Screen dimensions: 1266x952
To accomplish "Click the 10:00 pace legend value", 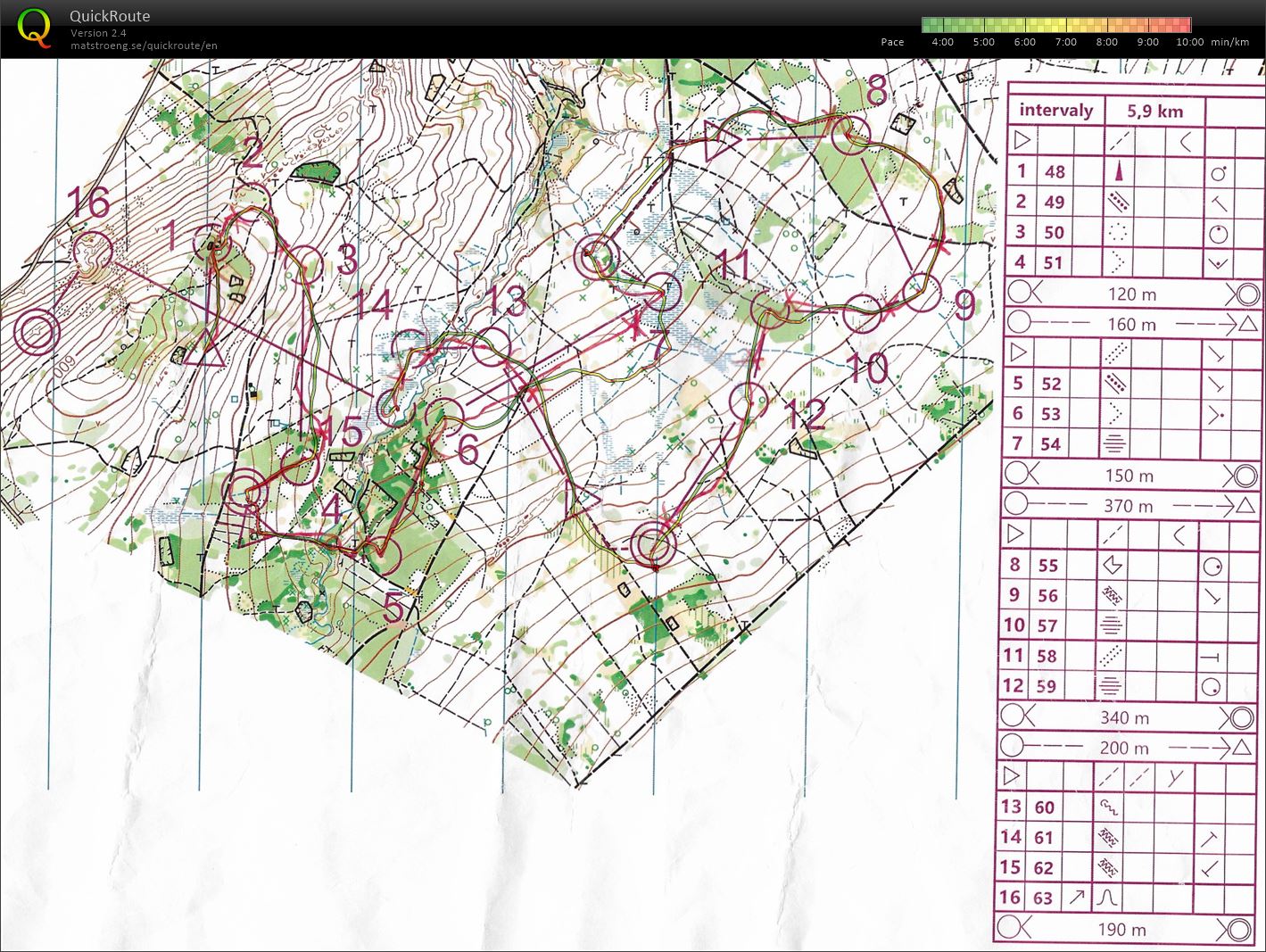I will pos(1189,42).
